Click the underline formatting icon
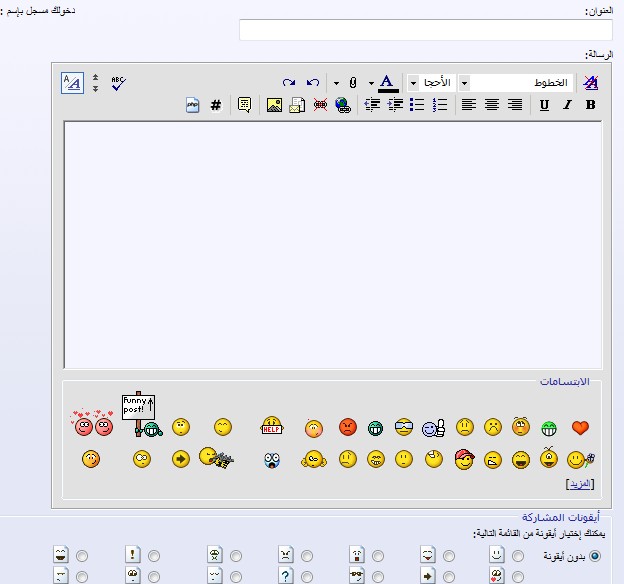 [x=544, y=105]
